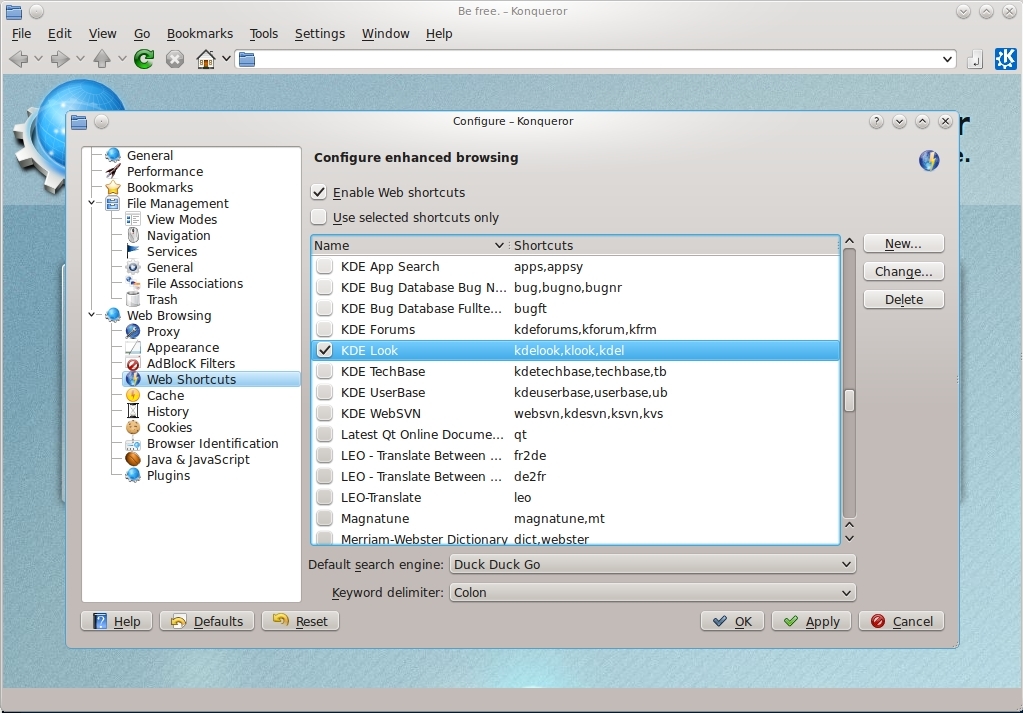Click the Back arrow in Konqueror toolbar
The image size is (1023, 713).
coord(19,59)
